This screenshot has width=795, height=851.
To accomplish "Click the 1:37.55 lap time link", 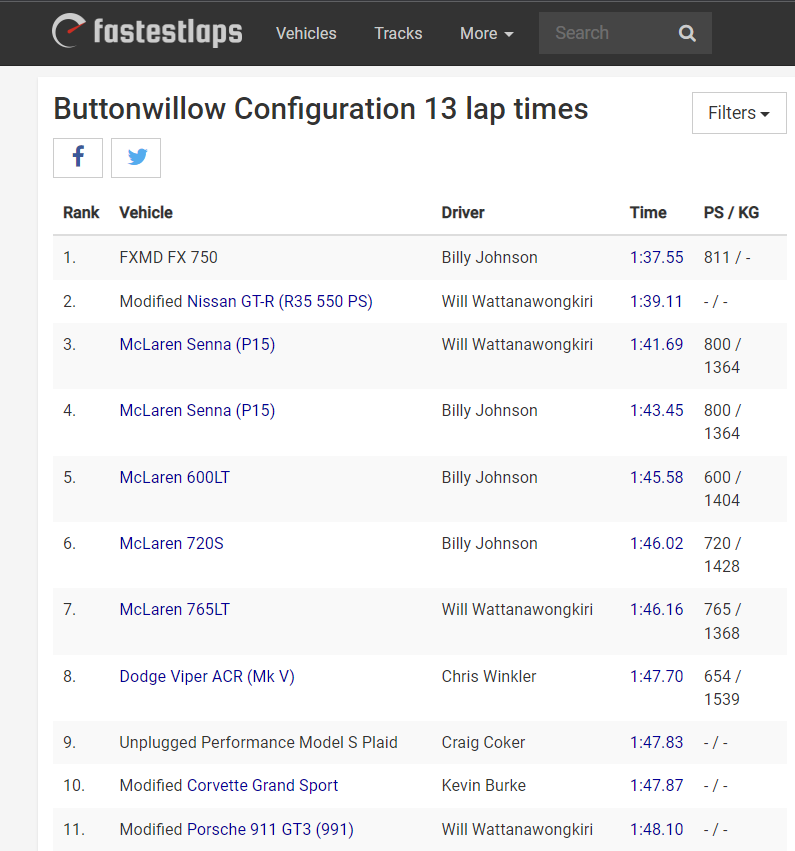I will pyautogui.click(x=656, y=257).
